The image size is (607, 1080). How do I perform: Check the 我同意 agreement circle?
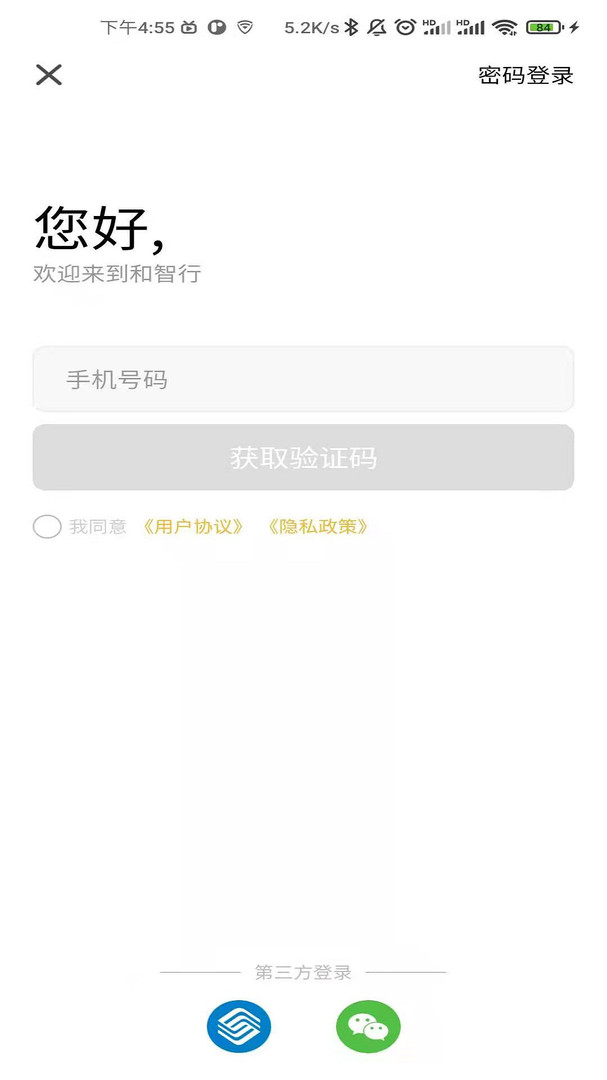click(x=47, y=527)
